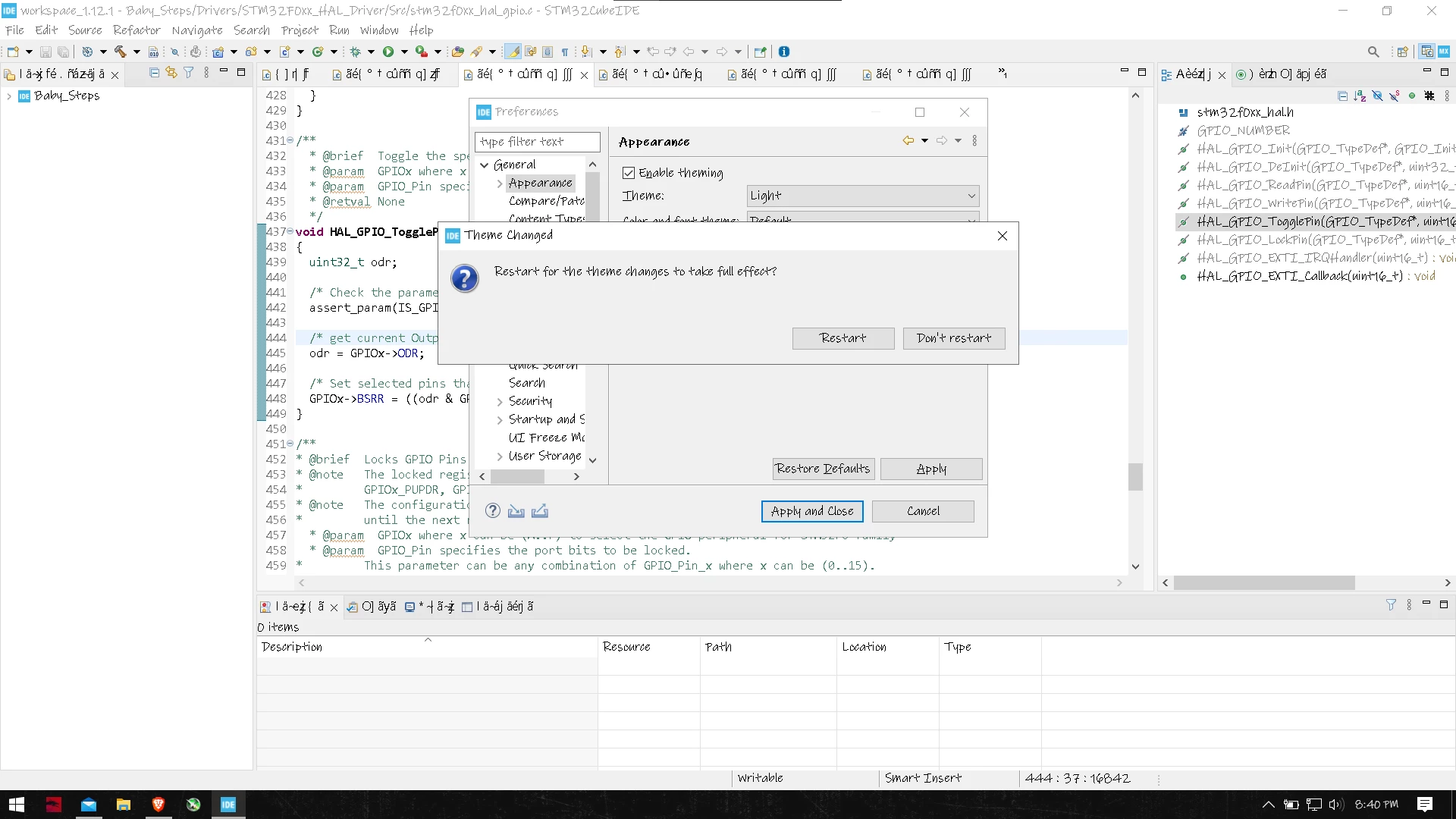The width and height of the screenshot is (1456, 819).
Task: Click File Explorer on the Windows taskbar
Action: pos(124,805)
